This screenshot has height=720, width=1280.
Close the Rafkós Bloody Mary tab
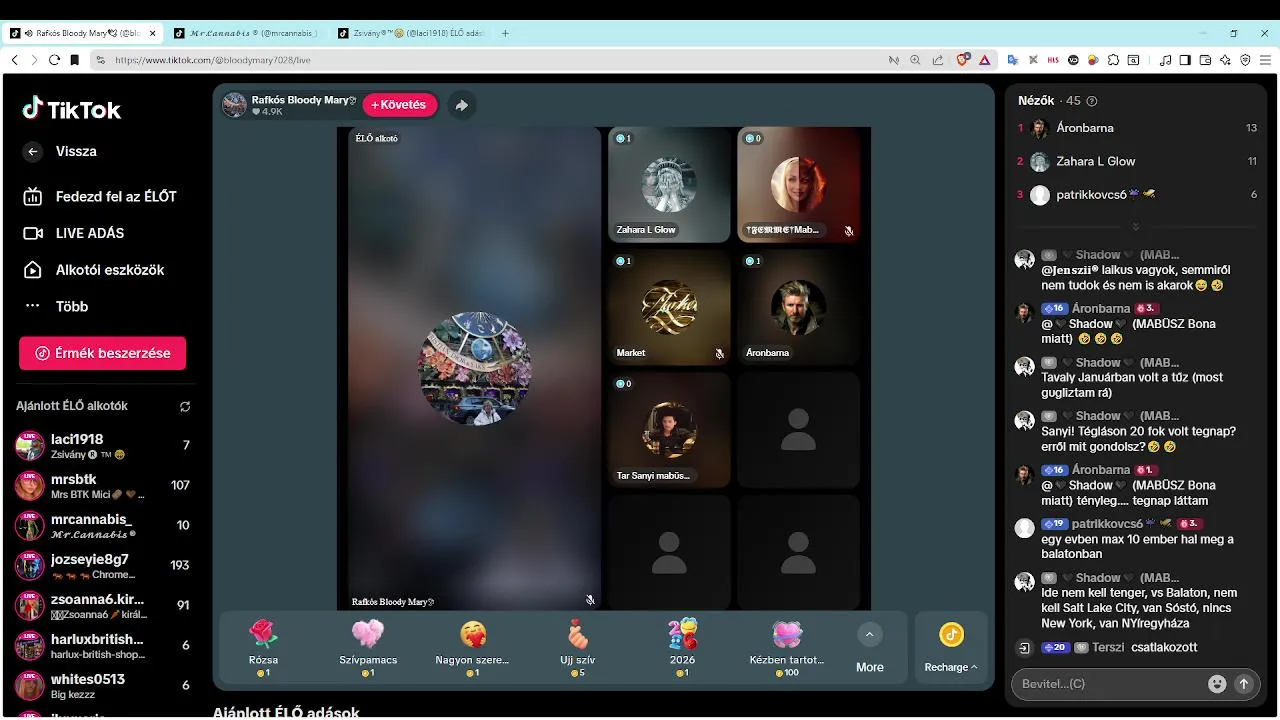[153, 33]
